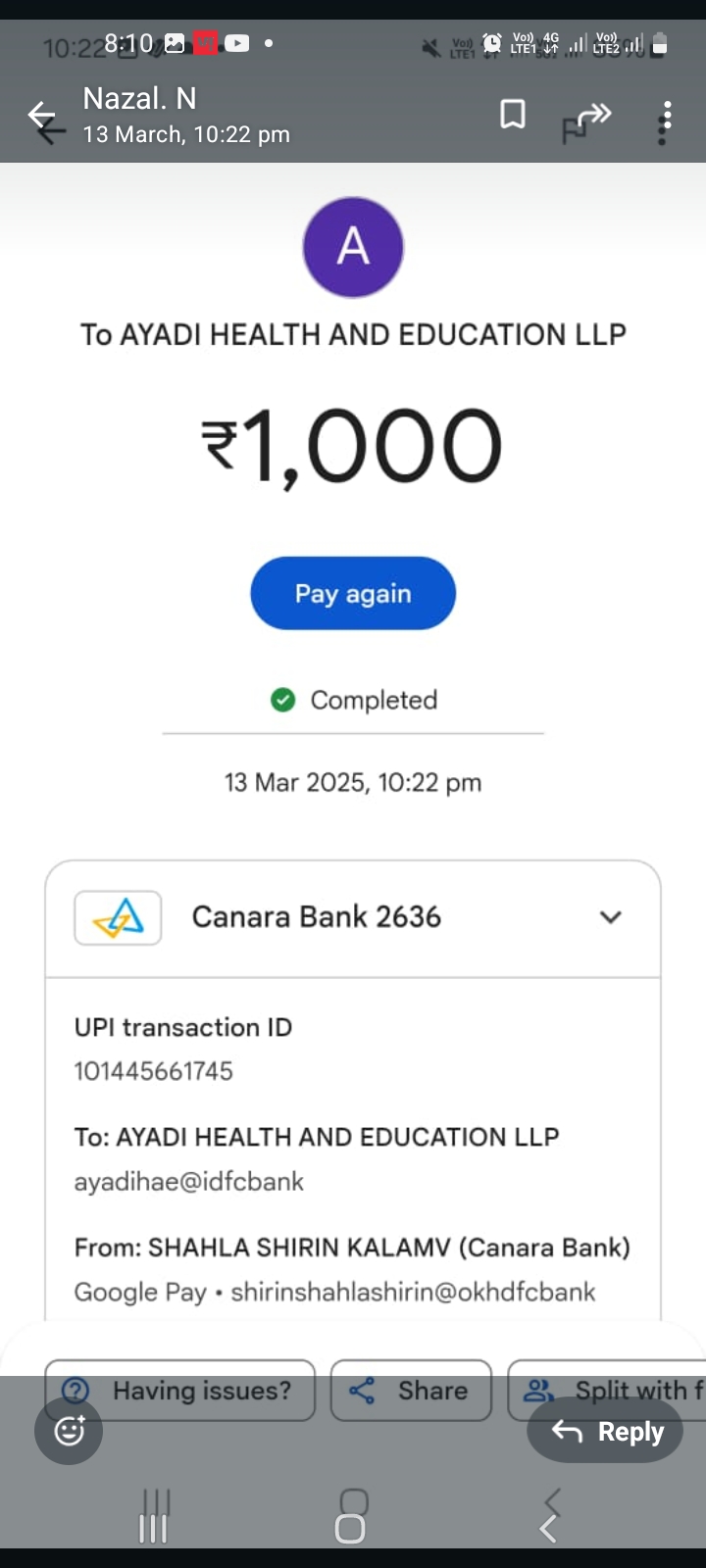Screen dimensions: 706x1568
Task: Tap the Having issues? button
Action: click(x=180, y=1390)
